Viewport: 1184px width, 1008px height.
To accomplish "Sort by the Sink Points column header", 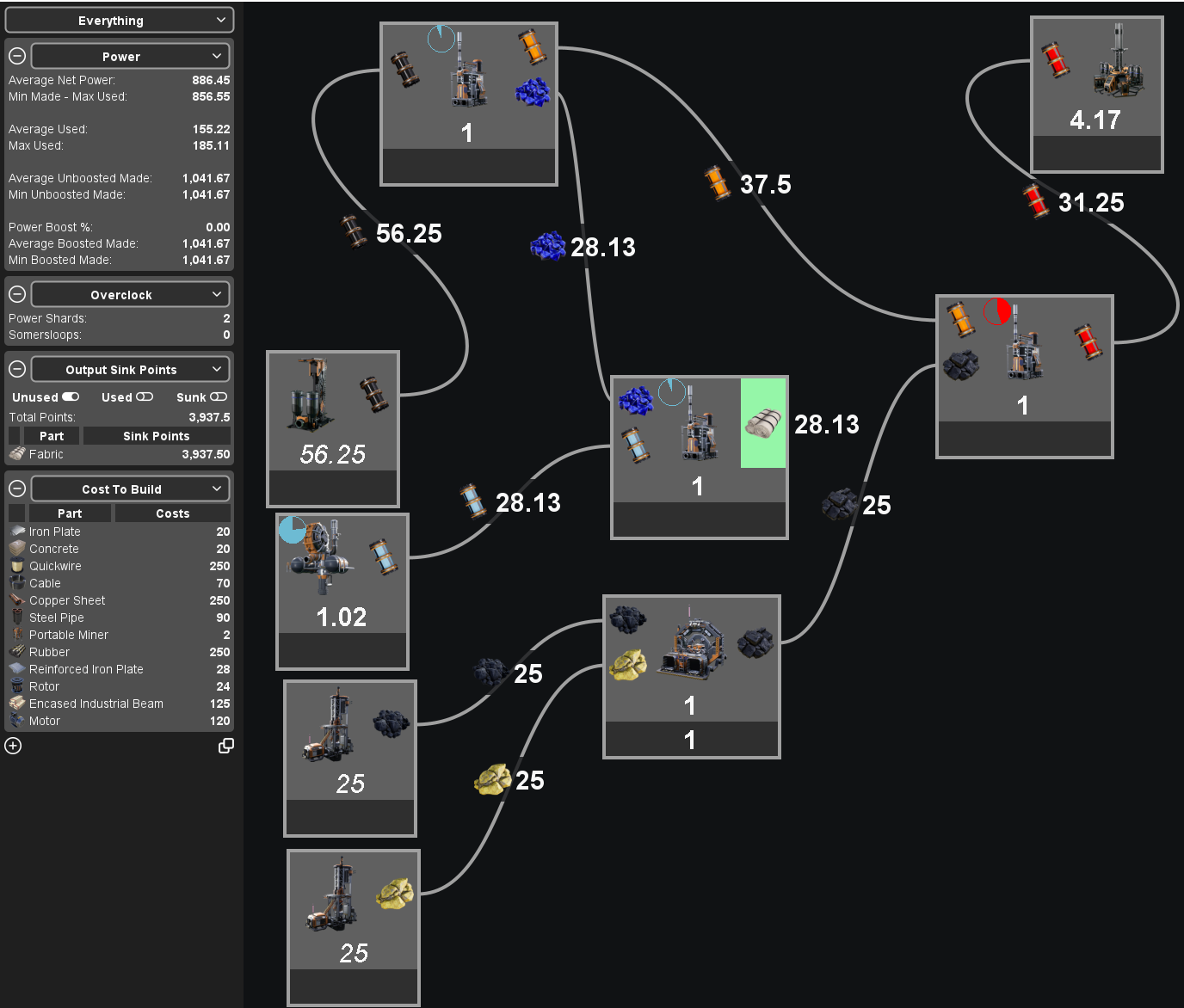I will coord(157,436).
